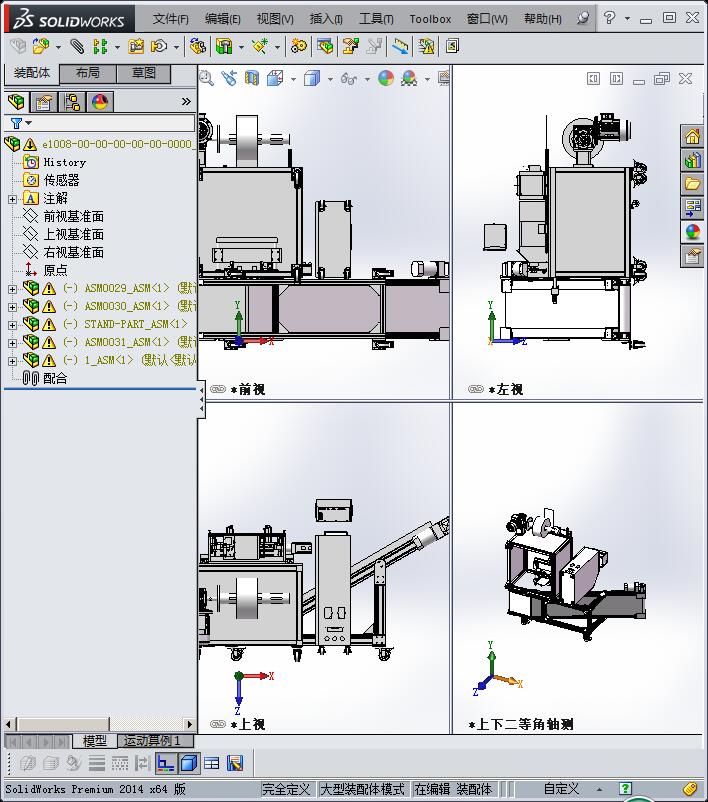Open the Design Library task pane
The image size is (708, 802).
click(x=692, y=160)
